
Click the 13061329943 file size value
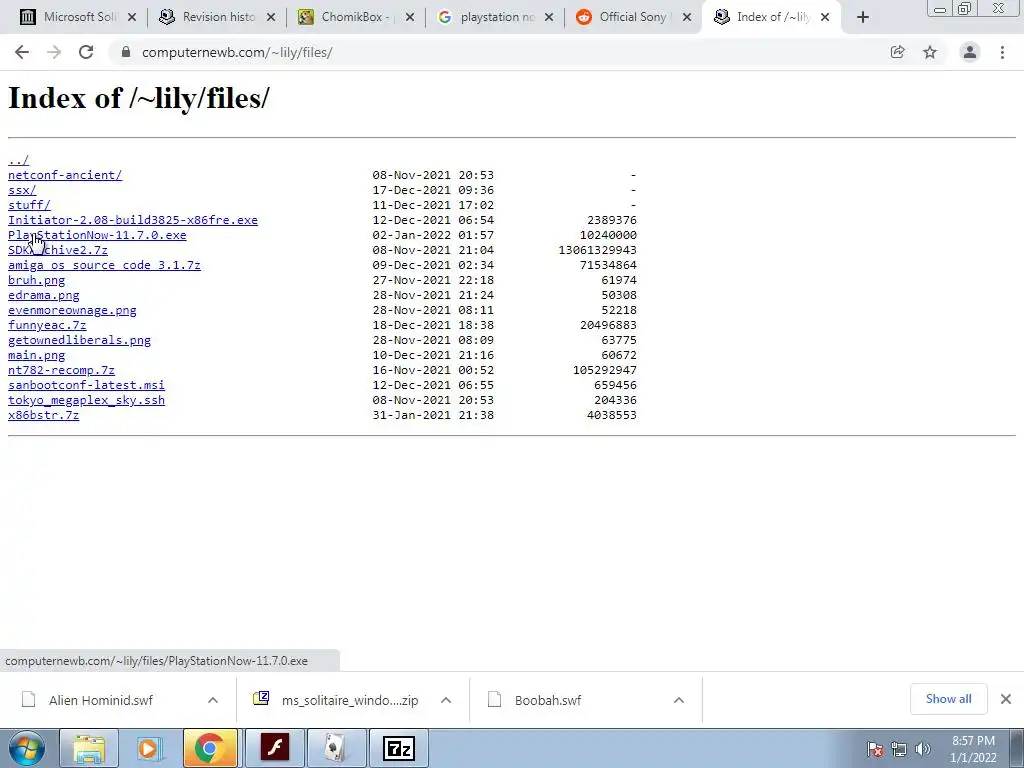597,250
